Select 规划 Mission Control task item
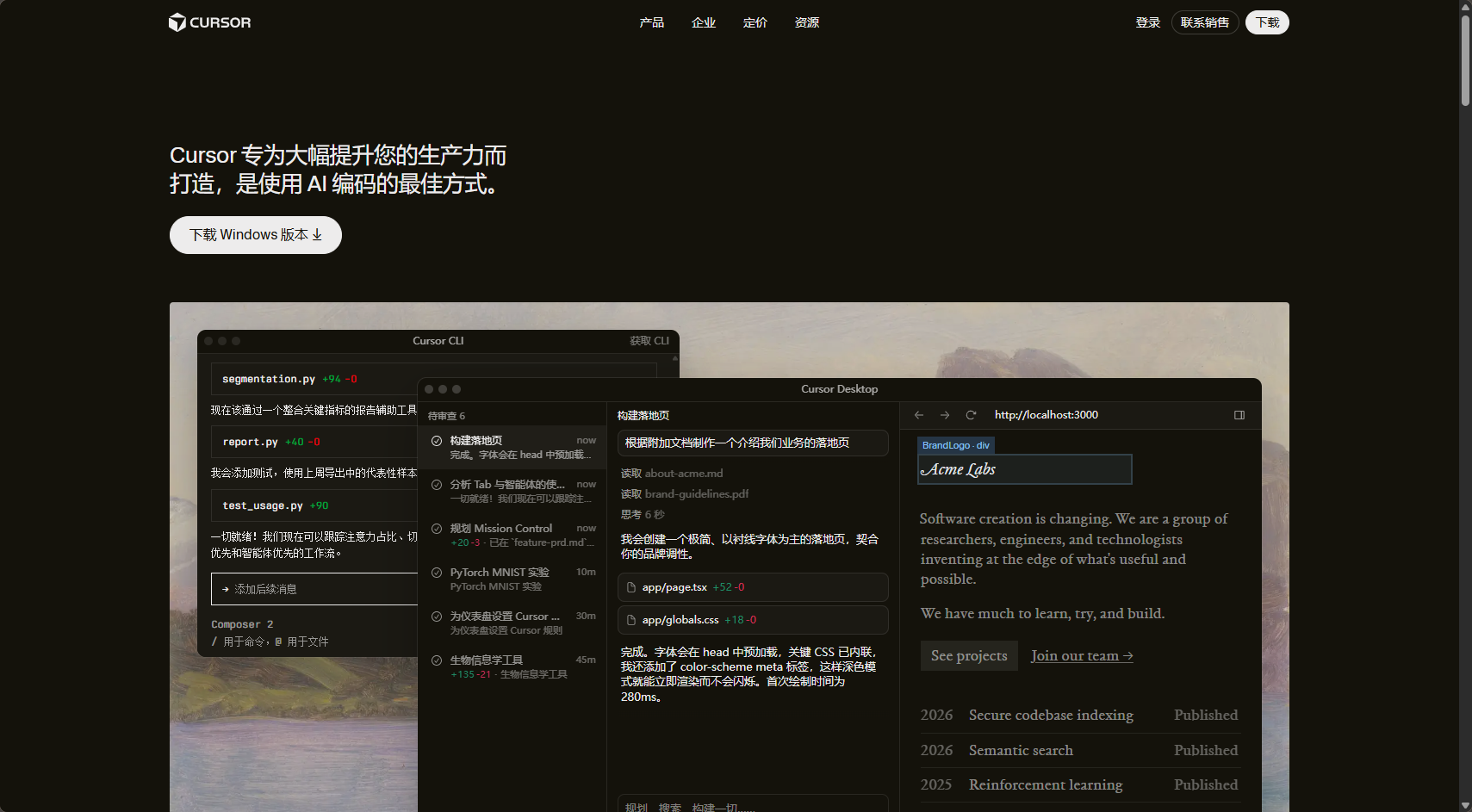This screenshot has height=812, width=1472. [x=513, y=535]
